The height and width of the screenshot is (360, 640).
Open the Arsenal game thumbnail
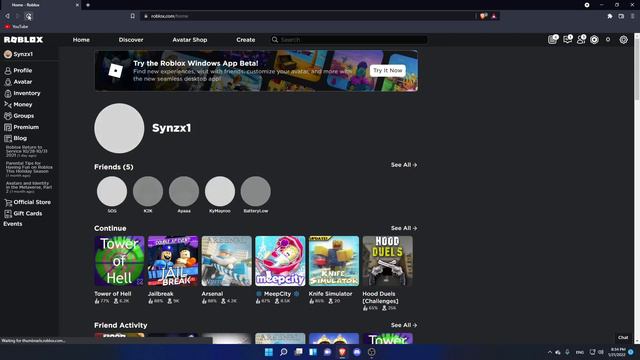[227, 261]
